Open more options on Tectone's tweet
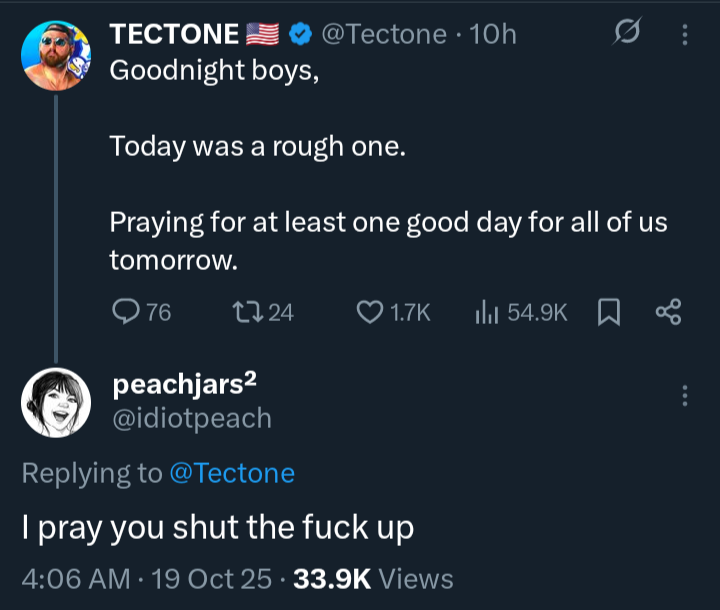720x610 pixels. [685, 34]
